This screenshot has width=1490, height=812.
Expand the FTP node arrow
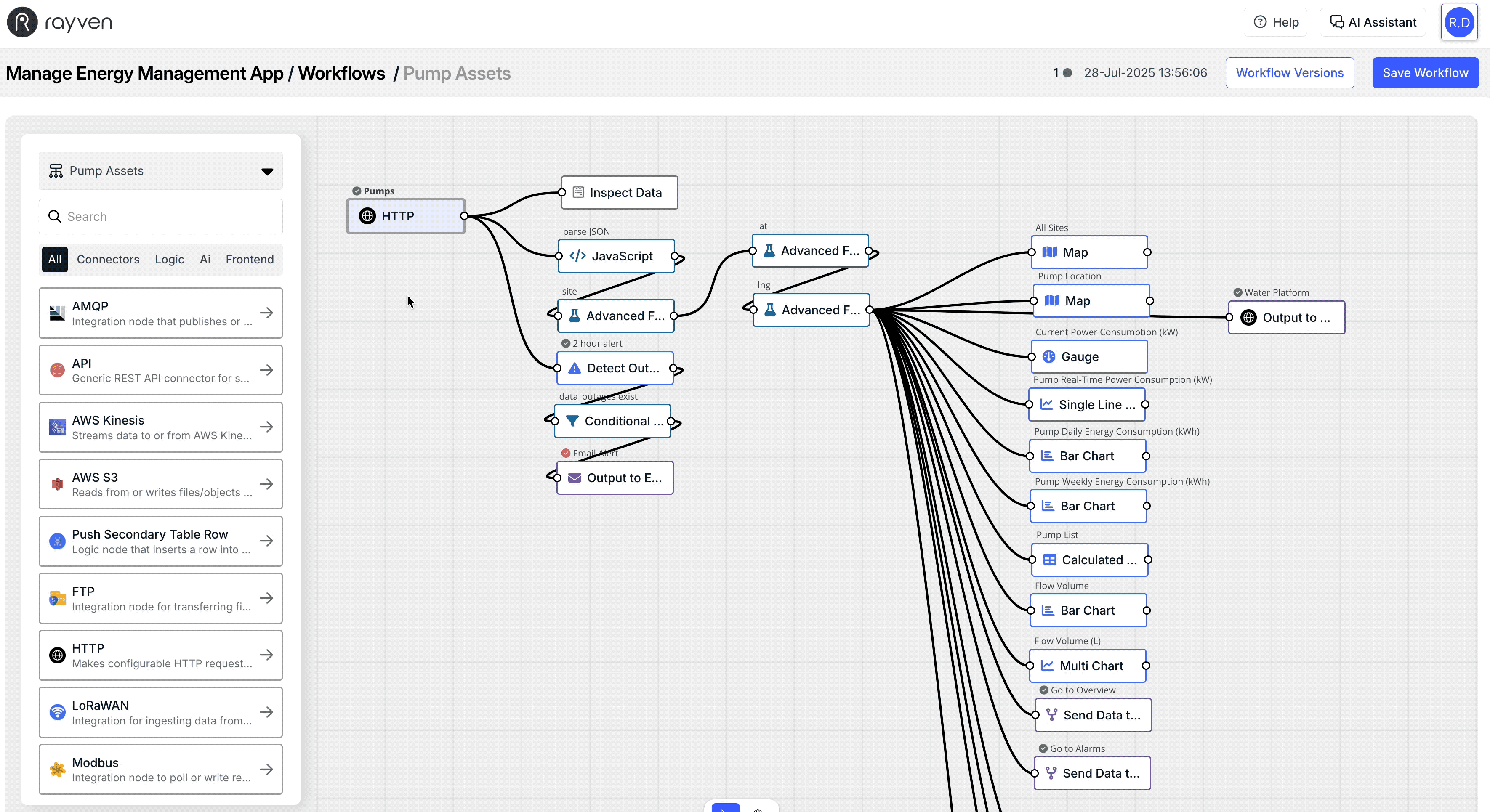pos(266,598)
